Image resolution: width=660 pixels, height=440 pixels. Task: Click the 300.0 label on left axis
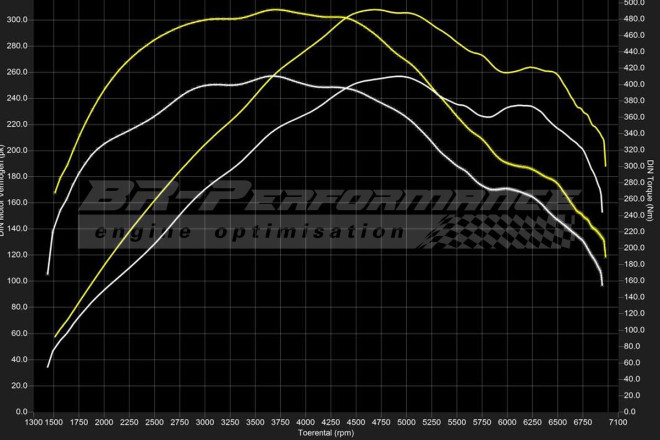tap(18, 20)
